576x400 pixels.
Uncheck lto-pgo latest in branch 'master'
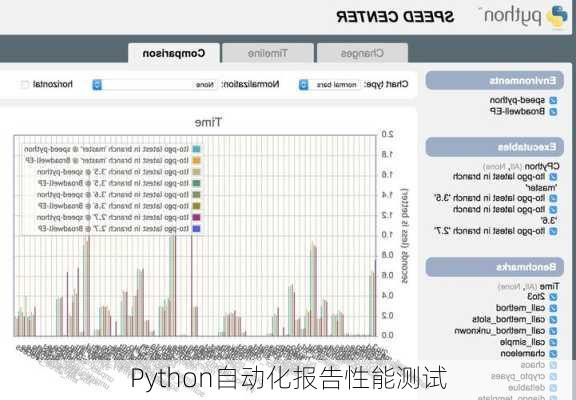(x=553, y=177)
